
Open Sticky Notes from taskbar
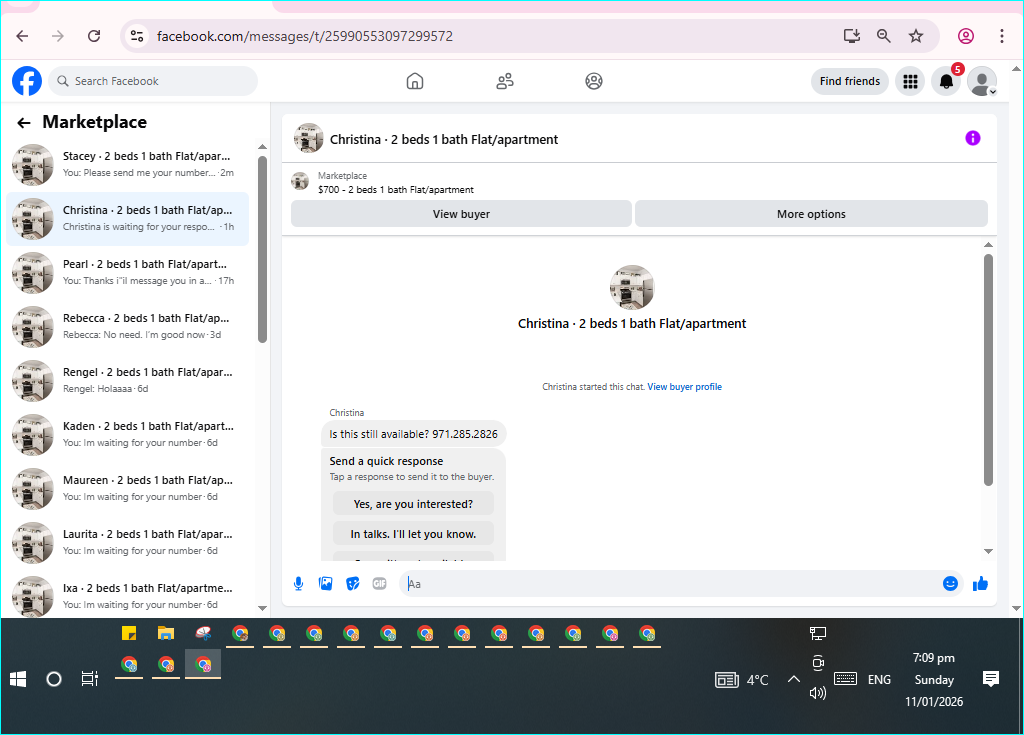pos(129,633)
